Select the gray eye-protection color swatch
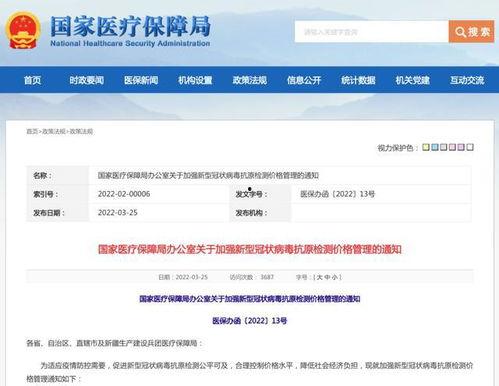 coord(443,147)
